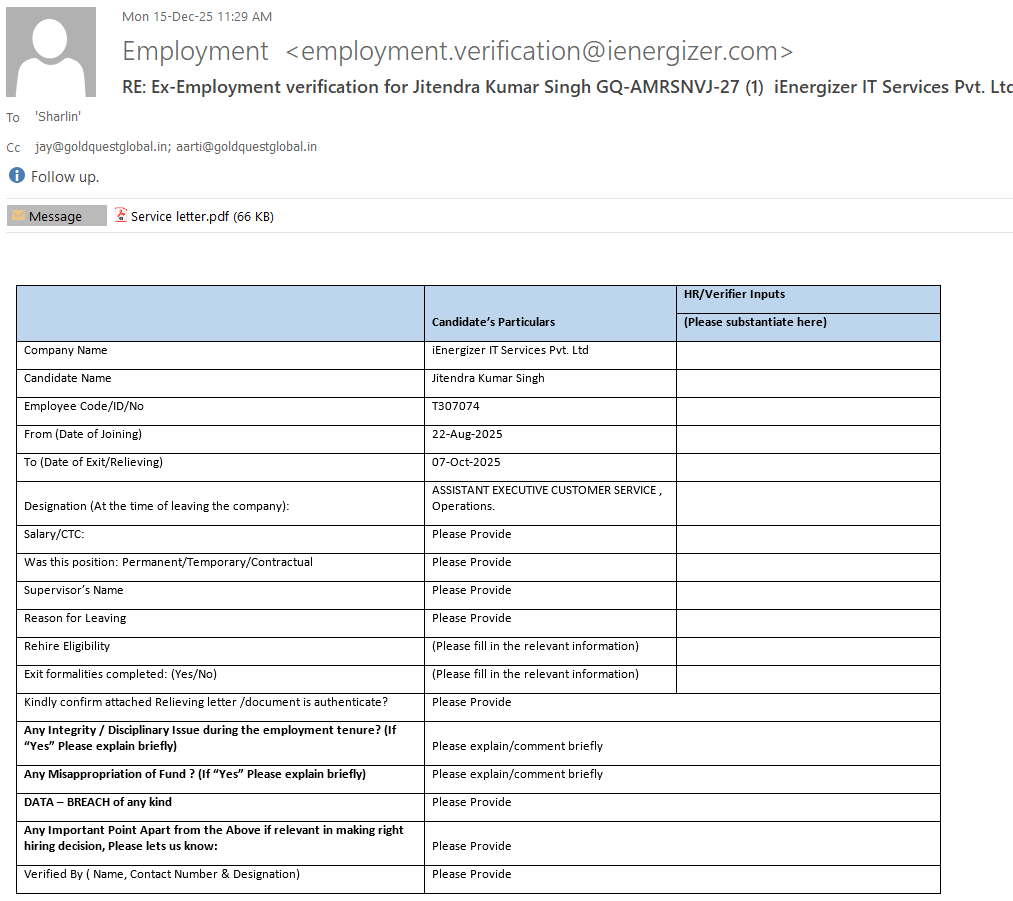Click 'Please explain/comment briefly' in Misappropriation row
Screen dimensions: 1013x901
coord(517,774)
